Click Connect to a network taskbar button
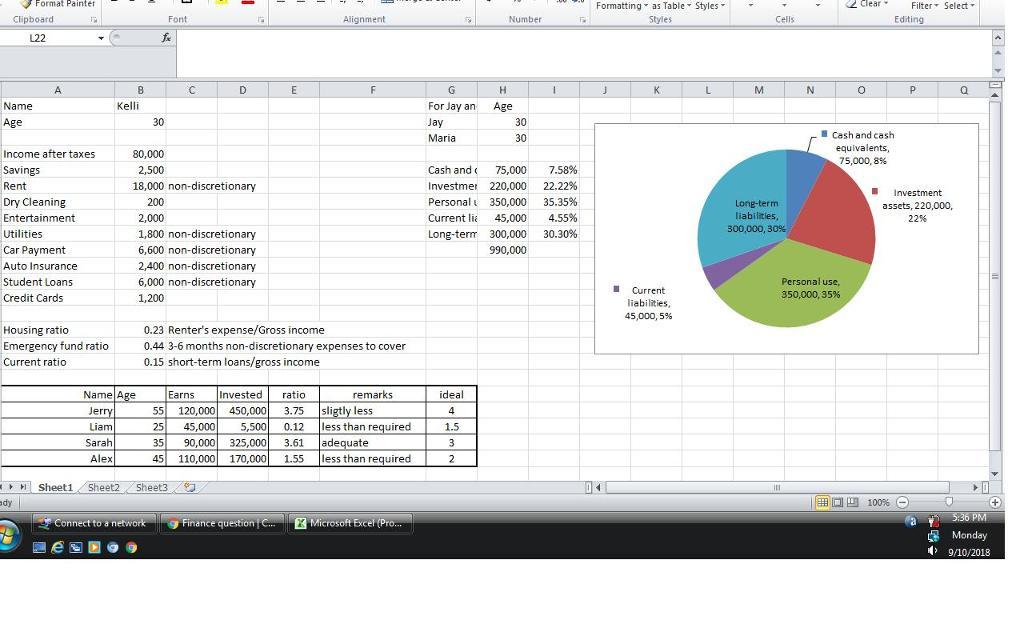The height and width of the screenshot is (640, 1024). (91, 523)
